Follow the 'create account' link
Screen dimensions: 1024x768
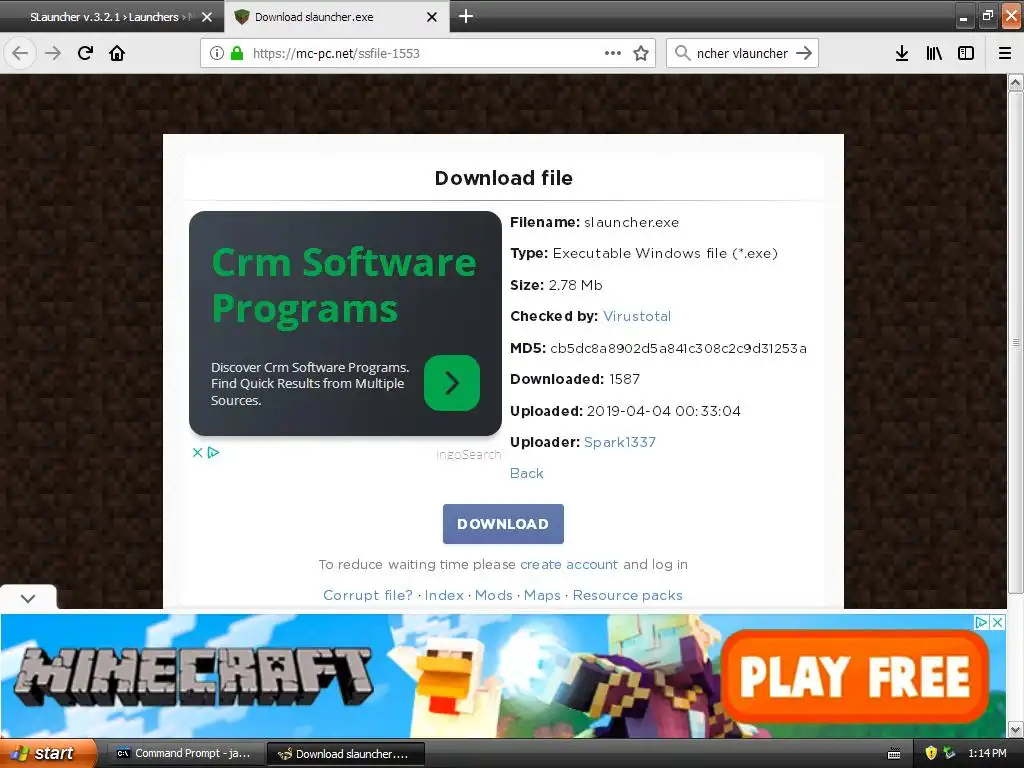tap(569, 564)
